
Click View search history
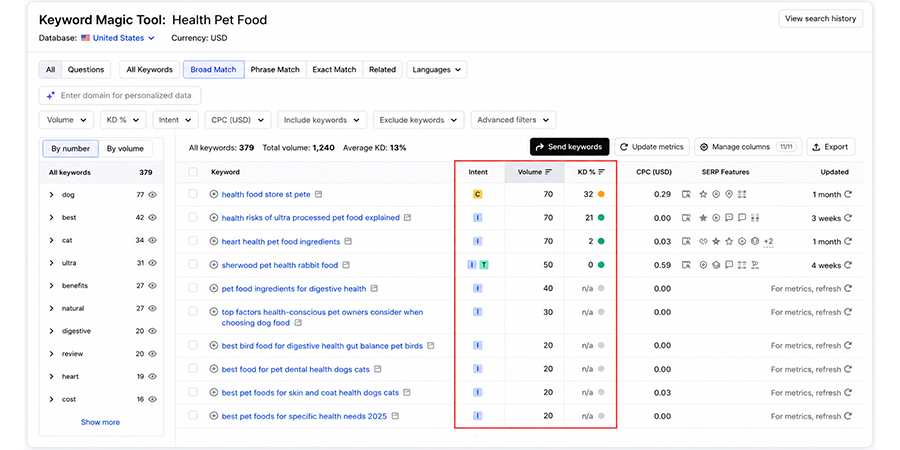click(820, 18)
